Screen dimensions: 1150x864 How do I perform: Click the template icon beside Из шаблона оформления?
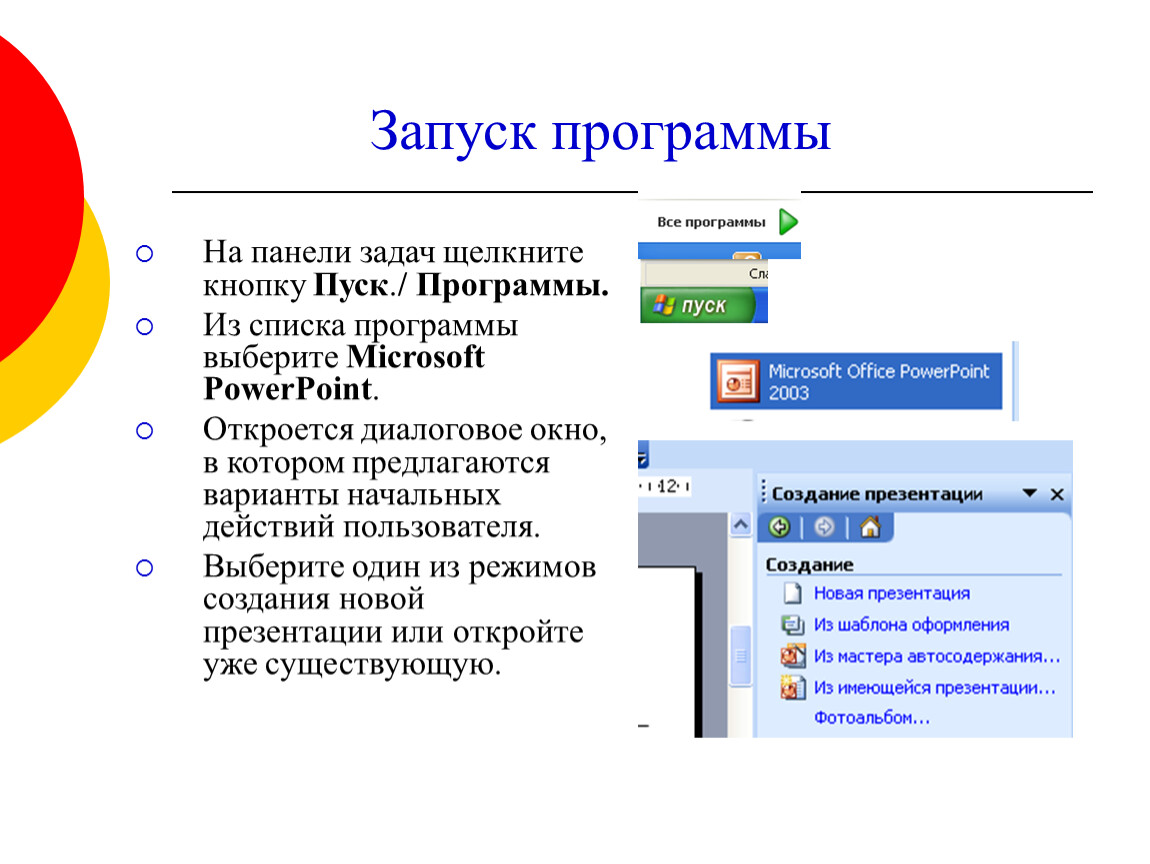[x=792, y=624]
